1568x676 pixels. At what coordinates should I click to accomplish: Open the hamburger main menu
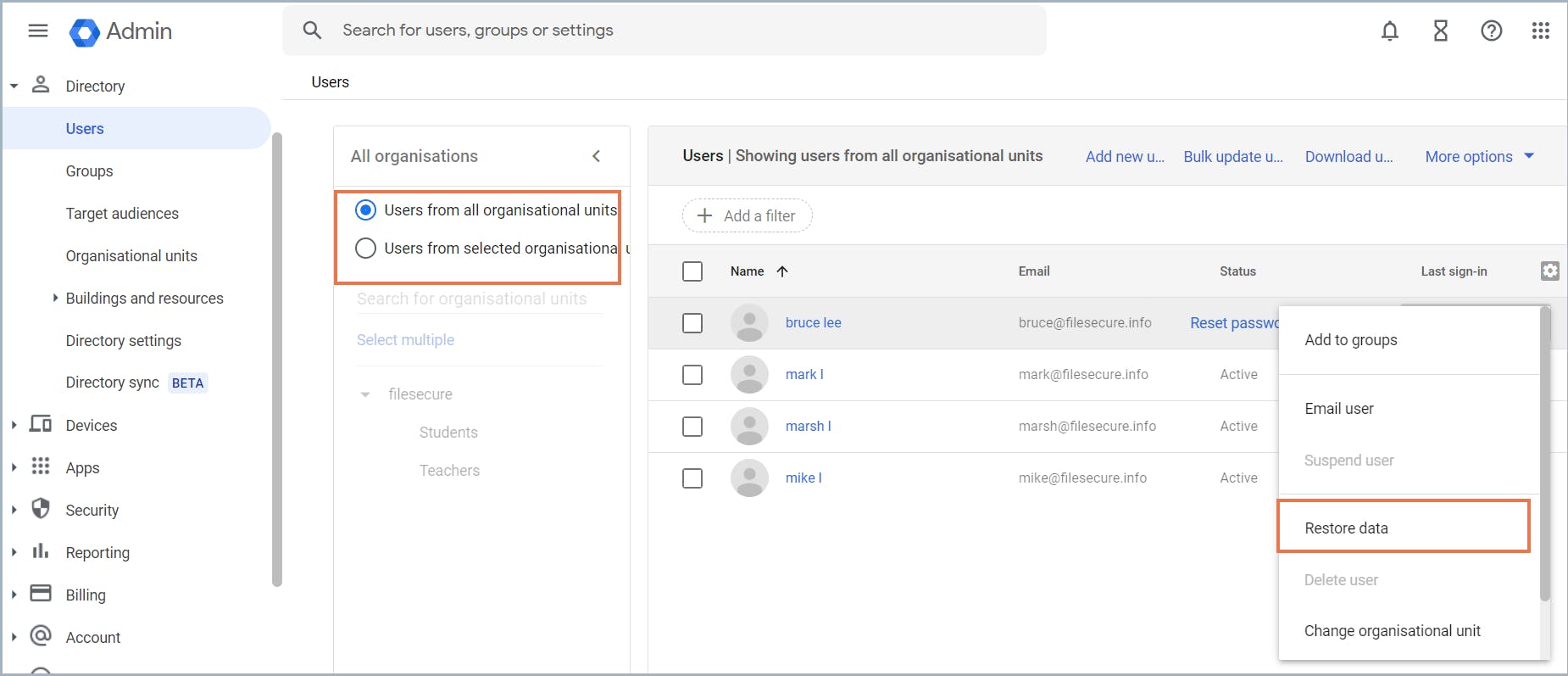click(x=38, y=31)
